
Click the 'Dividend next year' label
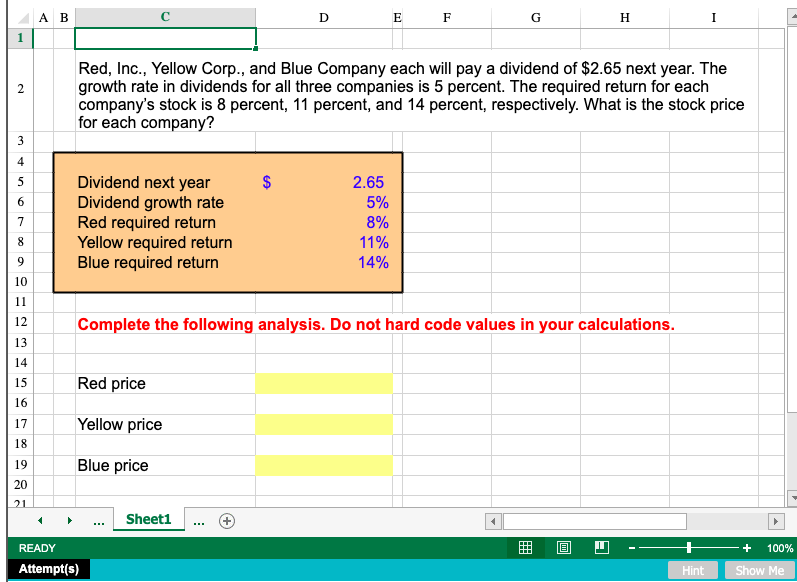pyautogui.click(x=143, y=182)
